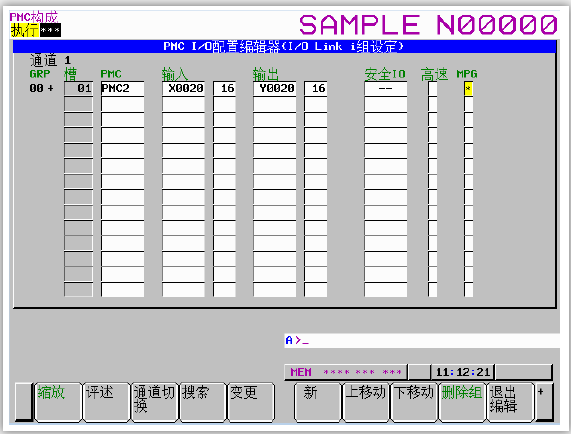Image resolution: width=571 pixels, height=434 pixels.
Task: Select the PMC2 cell in group 00
Action: [122, 88]
